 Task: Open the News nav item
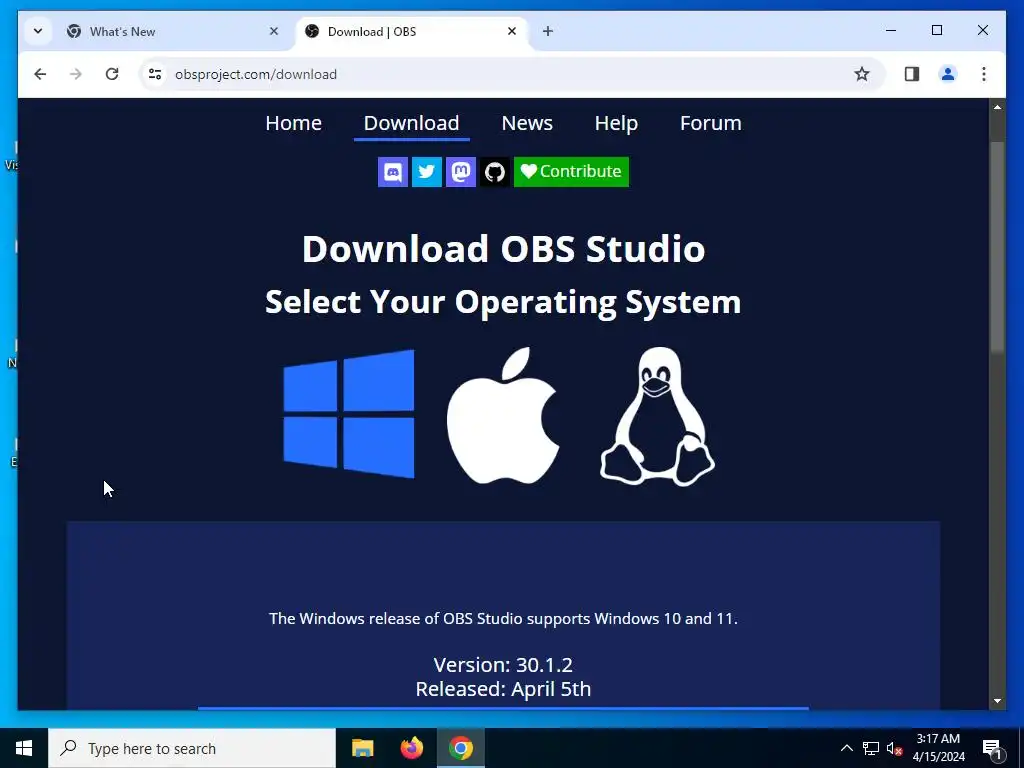[527, 123]
